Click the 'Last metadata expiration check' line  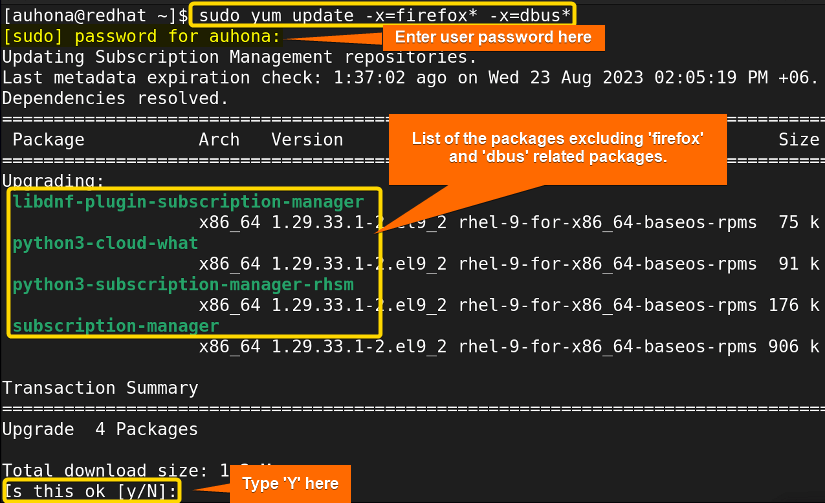pyautogui.click(x=410, y=78)
